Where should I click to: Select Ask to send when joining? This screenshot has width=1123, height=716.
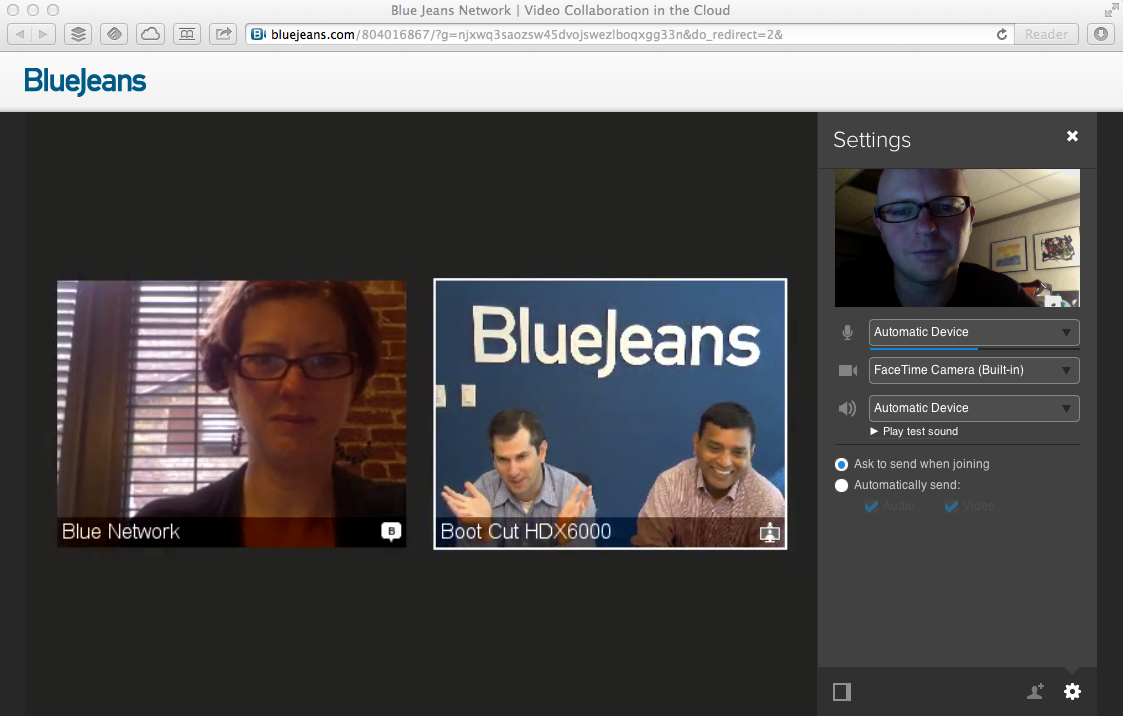(842, 465)
